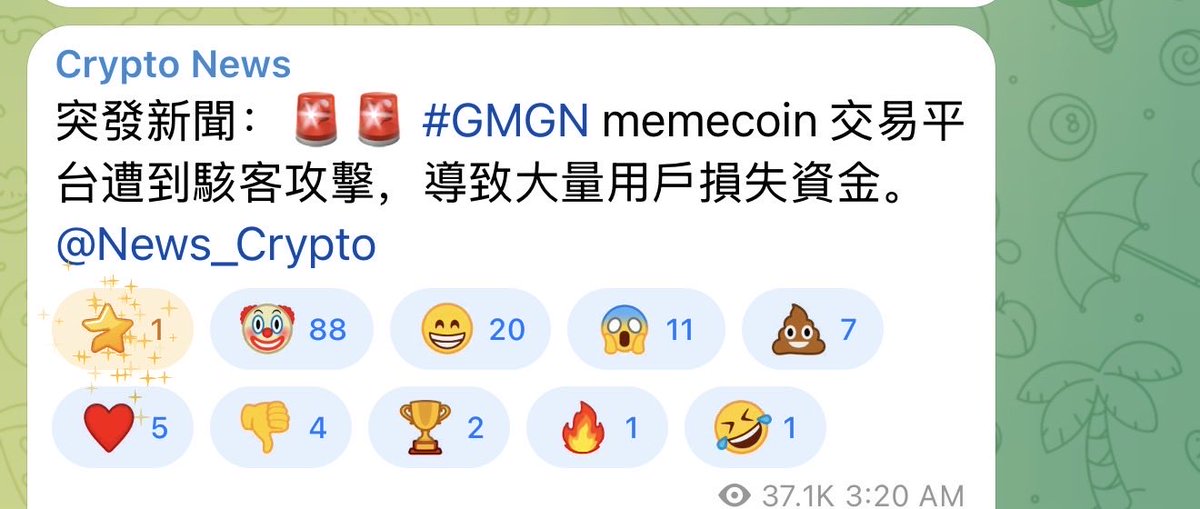Tap the screaming face reaction
Image resolution: width=1200 pixels, height=509 pixels.
647,330
